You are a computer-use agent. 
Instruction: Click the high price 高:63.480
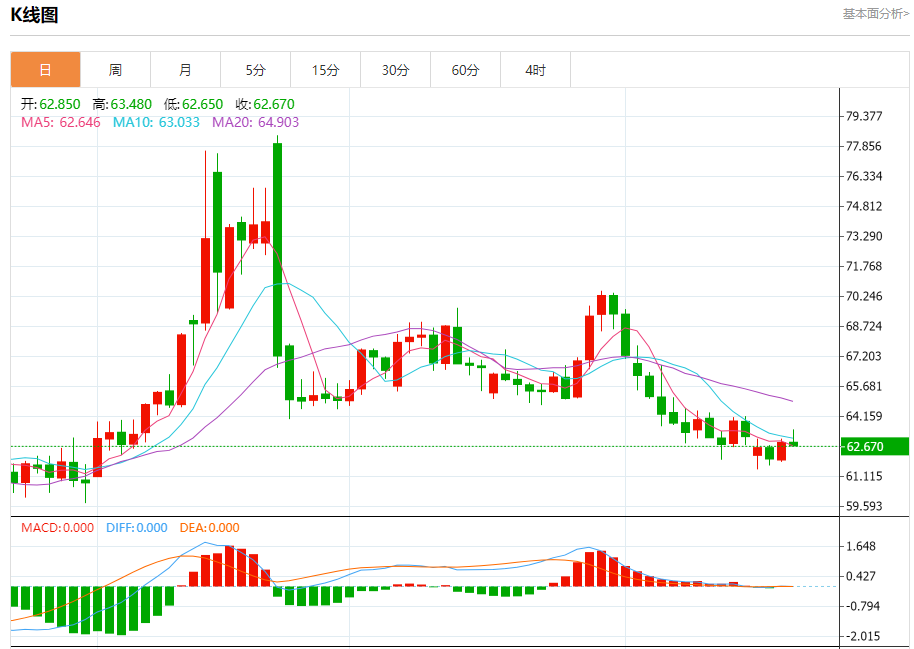[x=122, y=104]
